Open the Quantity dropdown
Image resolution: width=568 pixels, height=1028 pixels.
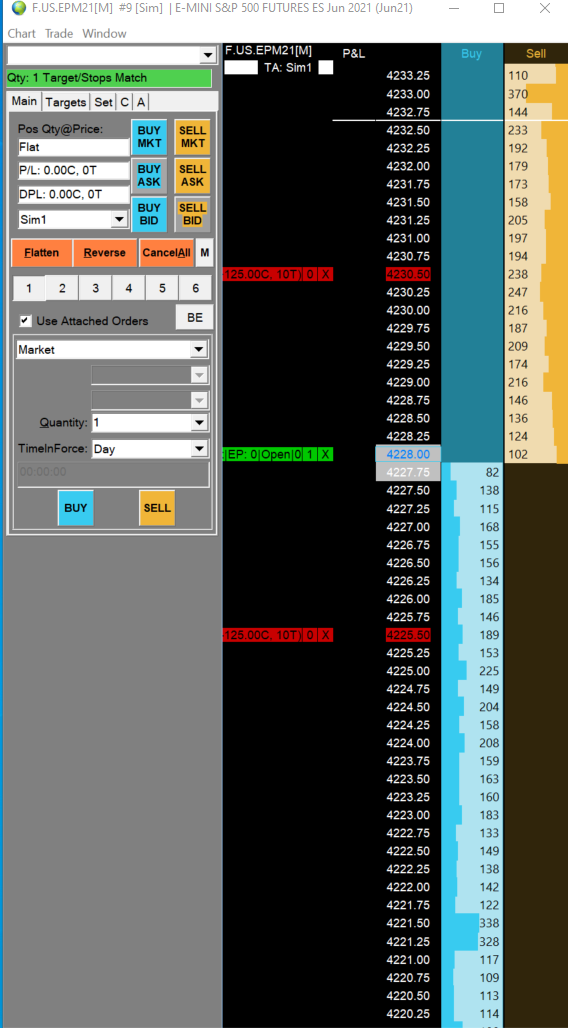point(200,423)
